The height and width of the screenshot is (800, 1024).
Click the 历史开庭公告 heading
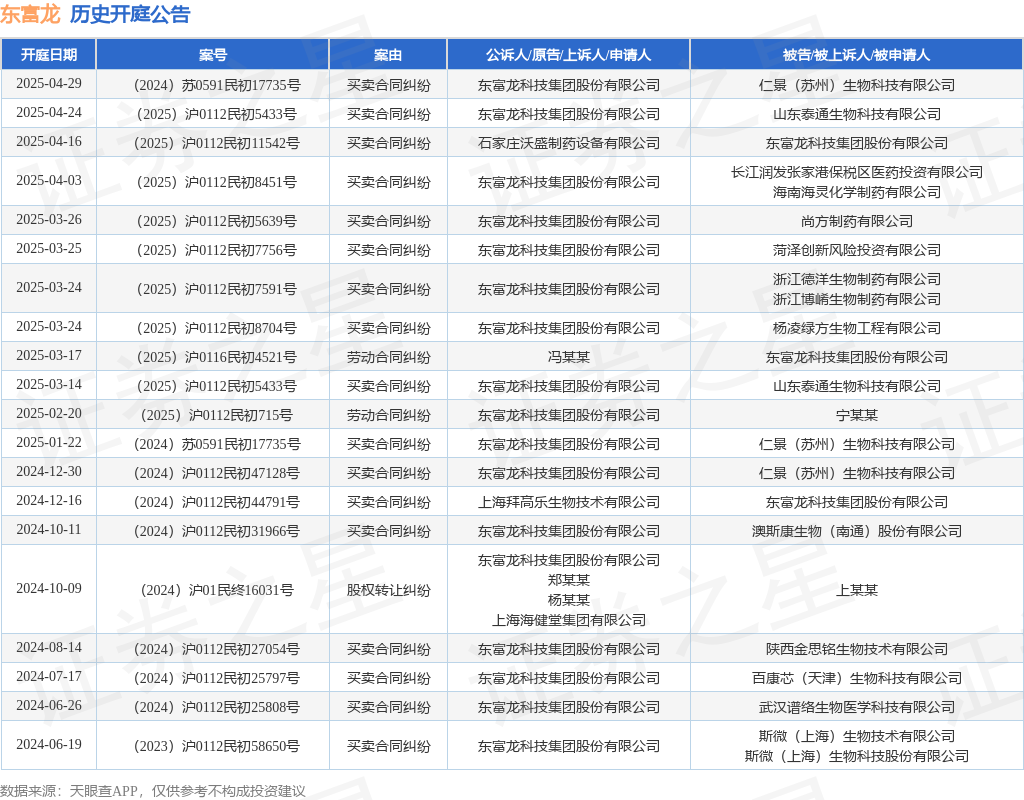pos(130,14)
